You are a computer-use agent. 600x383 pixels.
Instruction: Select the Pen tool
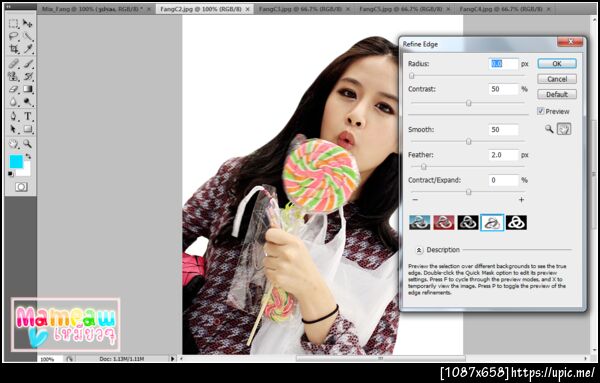(x=14, y=116)
